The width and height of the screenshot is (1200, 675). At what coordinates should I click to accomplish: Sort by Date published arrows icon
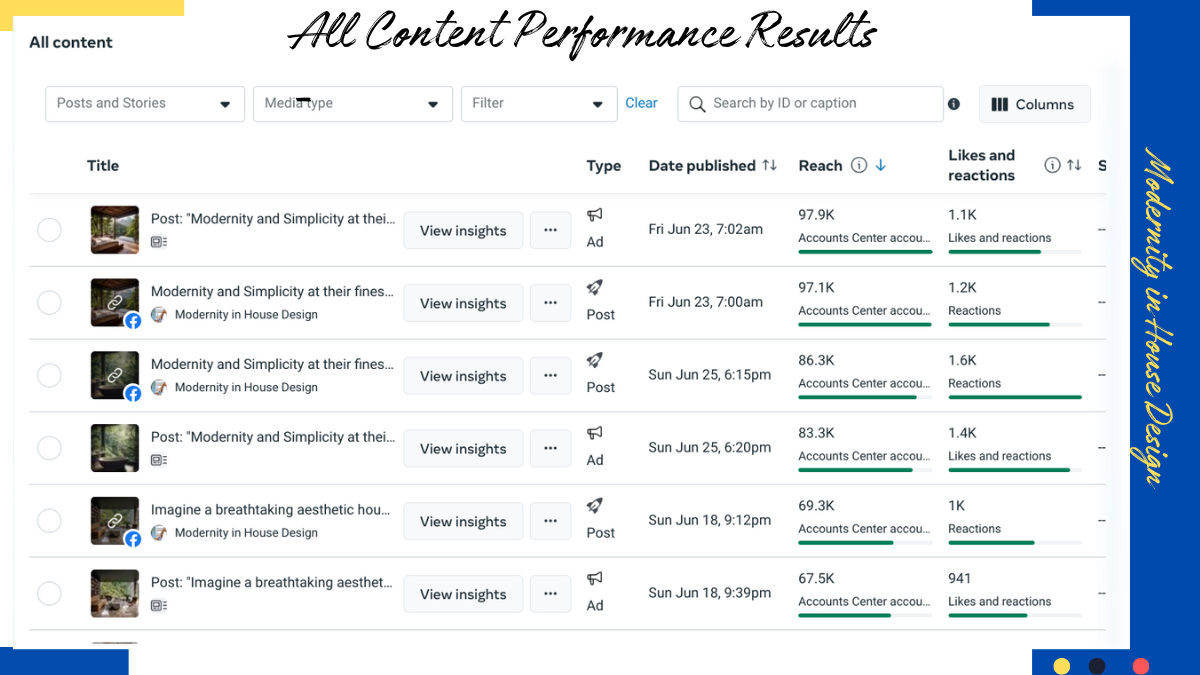point(769,166)
